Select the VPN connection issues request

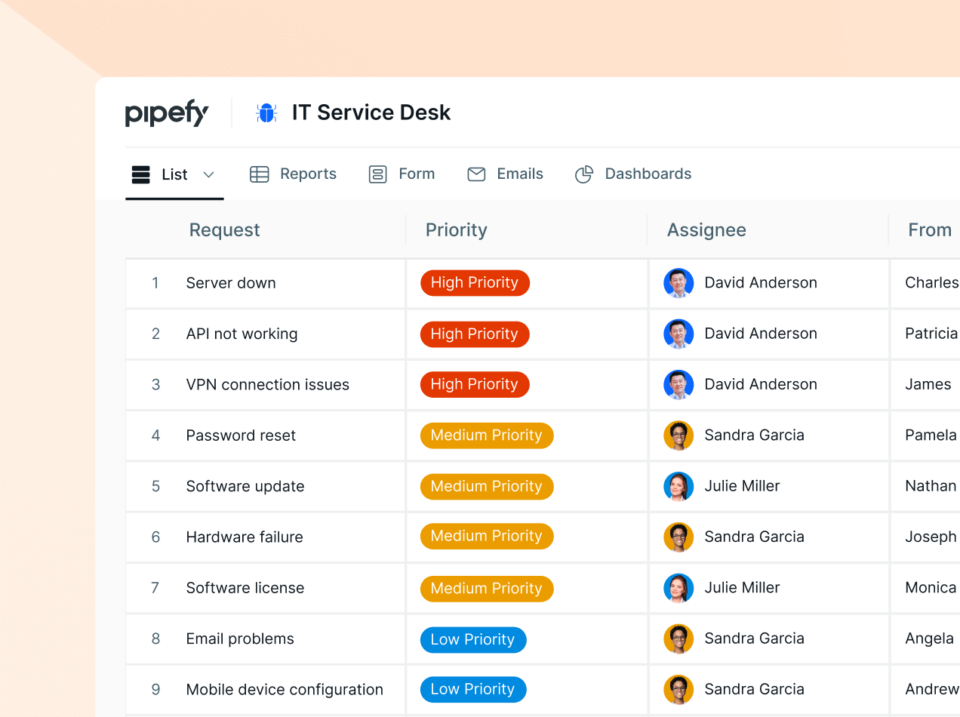tap(267, 384)
